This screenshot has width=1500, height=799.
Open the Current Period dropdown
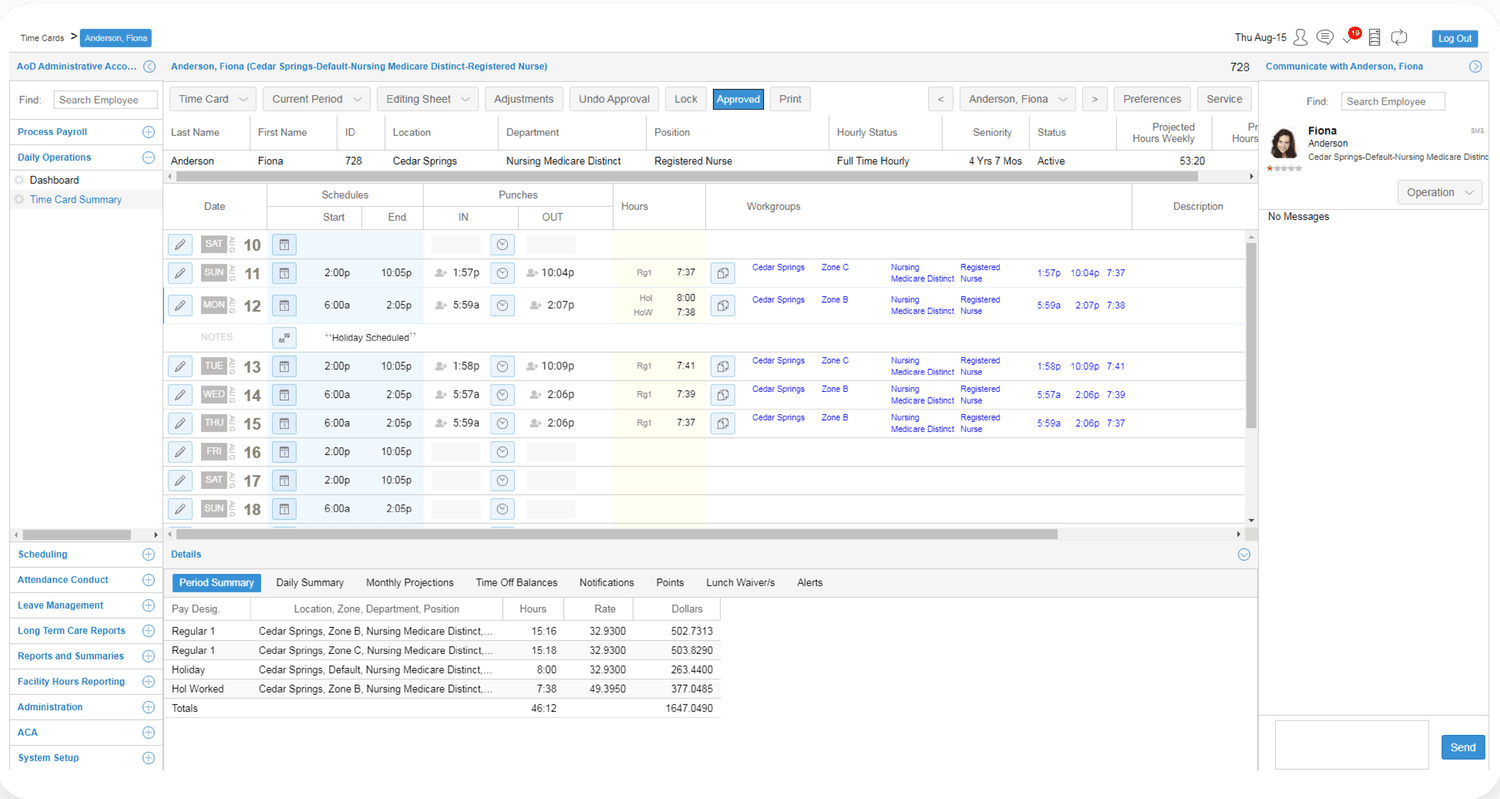pos(317,99)
